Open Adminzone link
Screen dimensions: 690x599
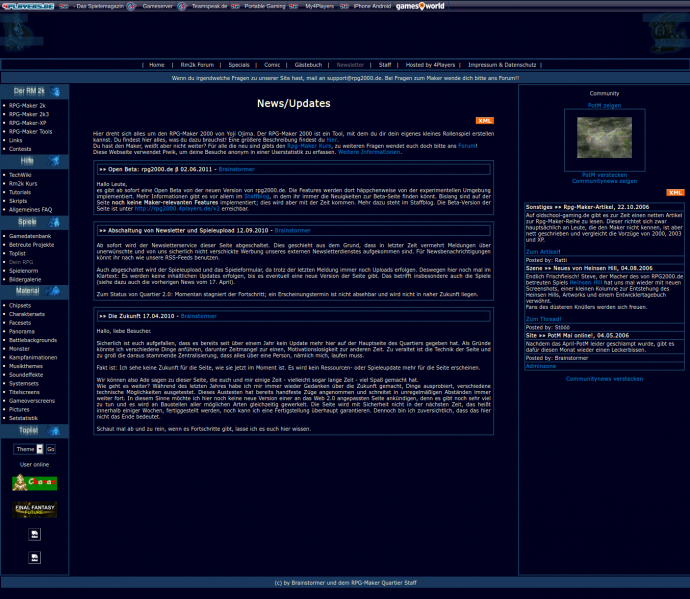click(x=541, y=366)
